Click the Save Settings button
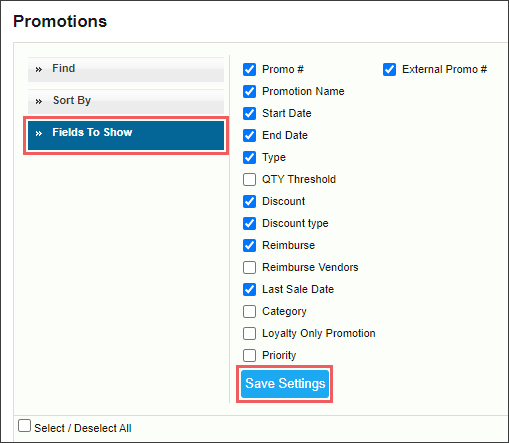509x443 pixels. (x=285, y=384)
